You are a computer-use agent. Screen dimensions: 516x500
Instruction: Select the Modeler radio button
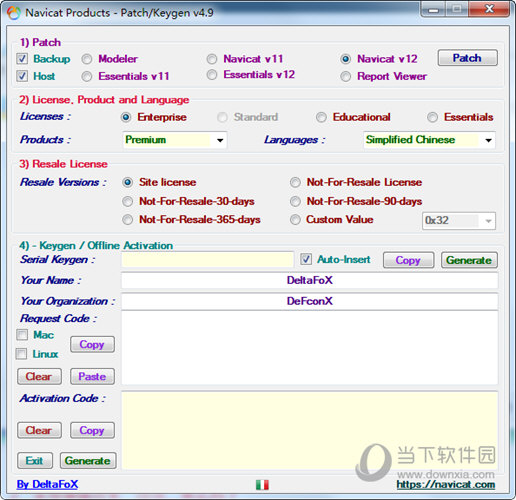87,59
